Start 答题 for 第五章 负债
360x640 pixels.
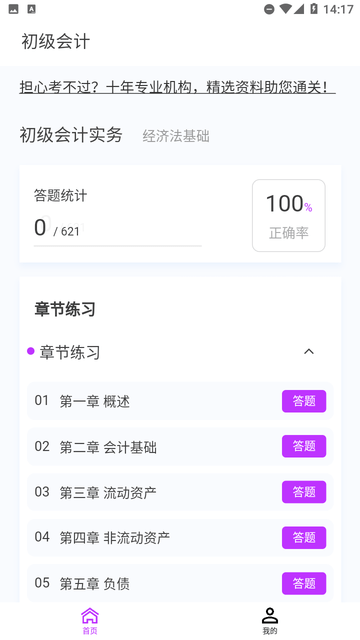coord(304,583)
